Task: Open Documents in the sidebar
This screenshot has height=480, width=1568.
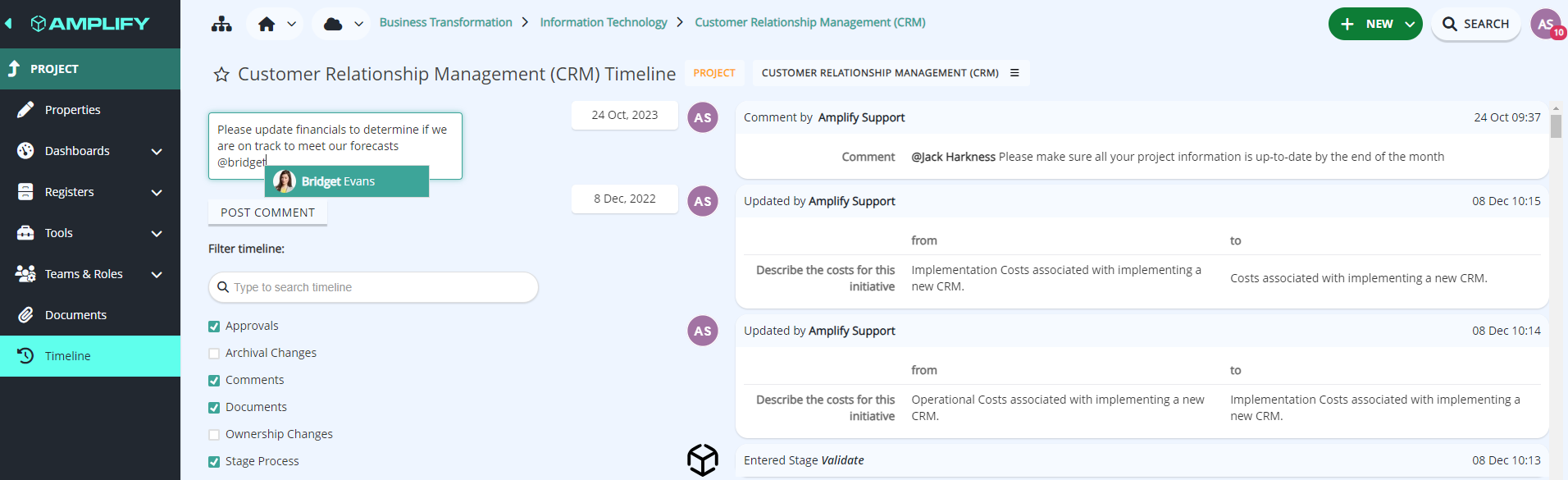Action: tap(90, 315)
